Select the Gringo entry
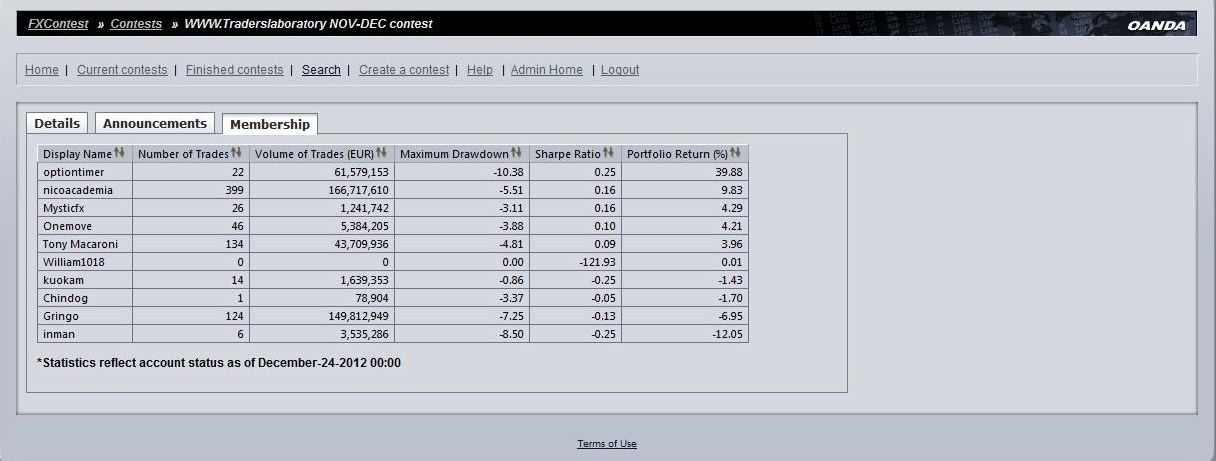The image size is (1216, 461). pyautogui.click(x=61, y=316)
